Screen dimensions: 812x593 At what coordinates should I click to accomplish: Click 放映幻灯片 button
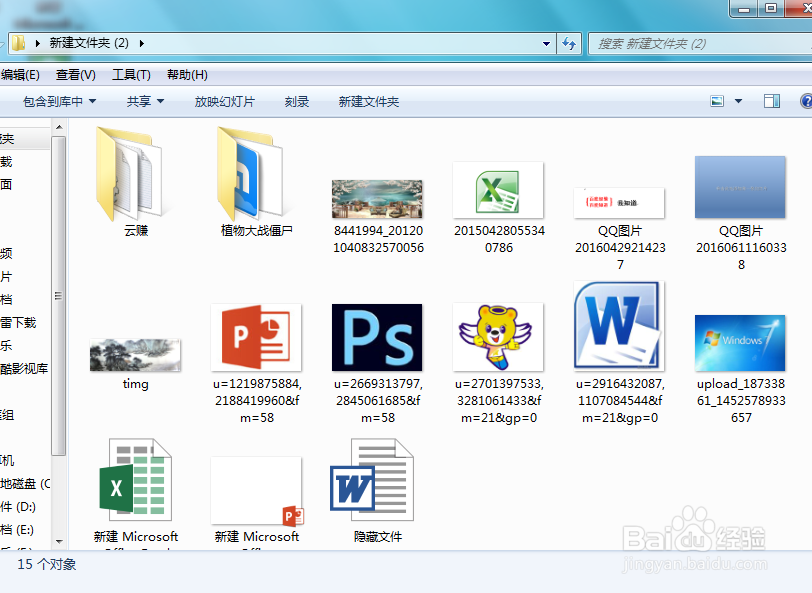[225, 102]
